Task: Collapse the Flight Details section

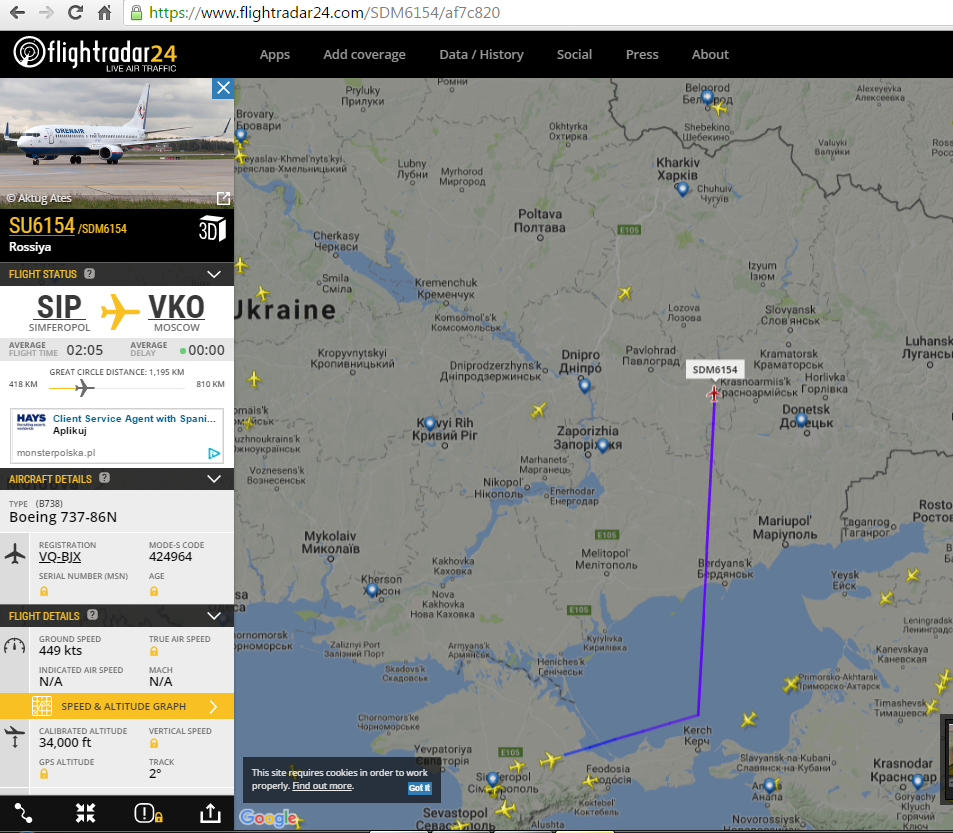Action: point(214,616)
